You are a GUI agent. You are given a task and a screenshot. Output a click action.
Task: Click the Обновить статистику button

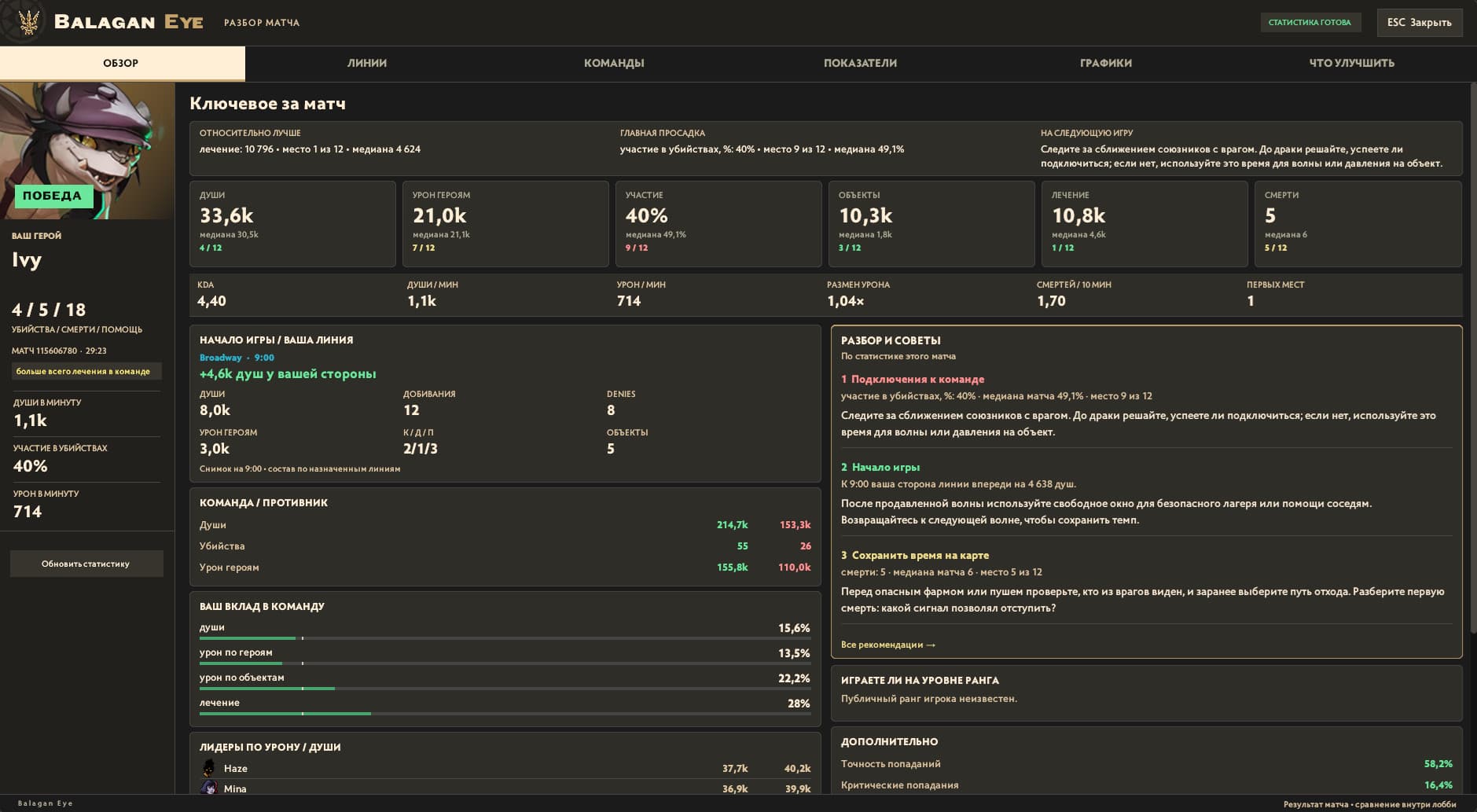[x=86, y=564]
